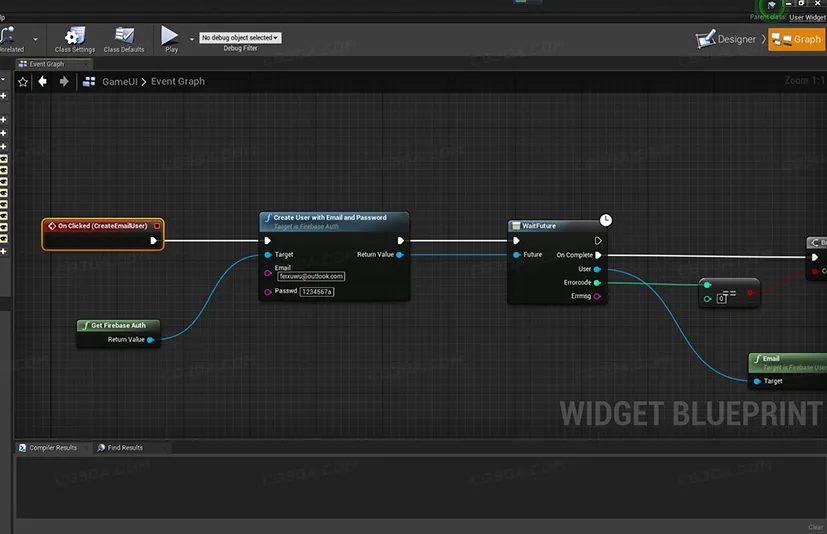Click the On Complete exec pin

tap(598, 255)
